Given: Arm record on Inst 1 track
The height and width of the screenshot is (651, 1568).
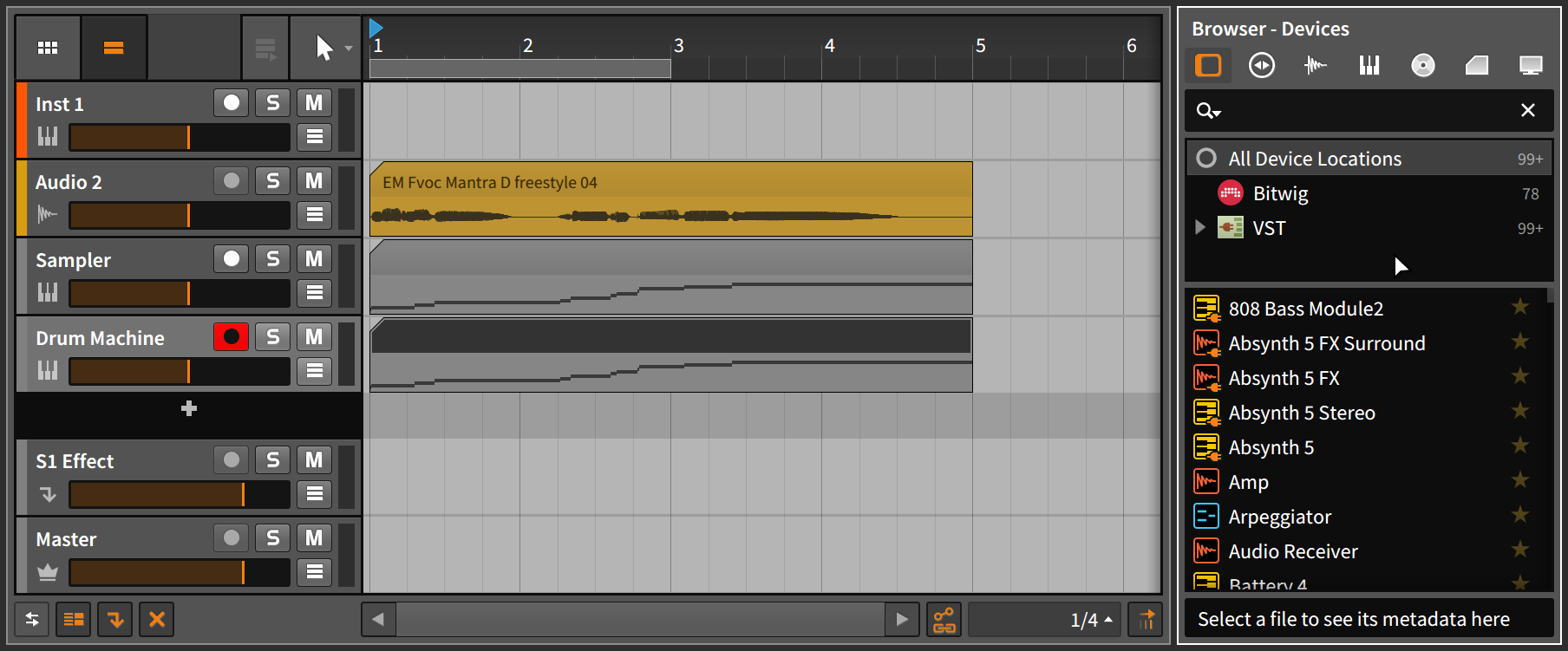Looking at the screenshot, I should click(232, 103).
